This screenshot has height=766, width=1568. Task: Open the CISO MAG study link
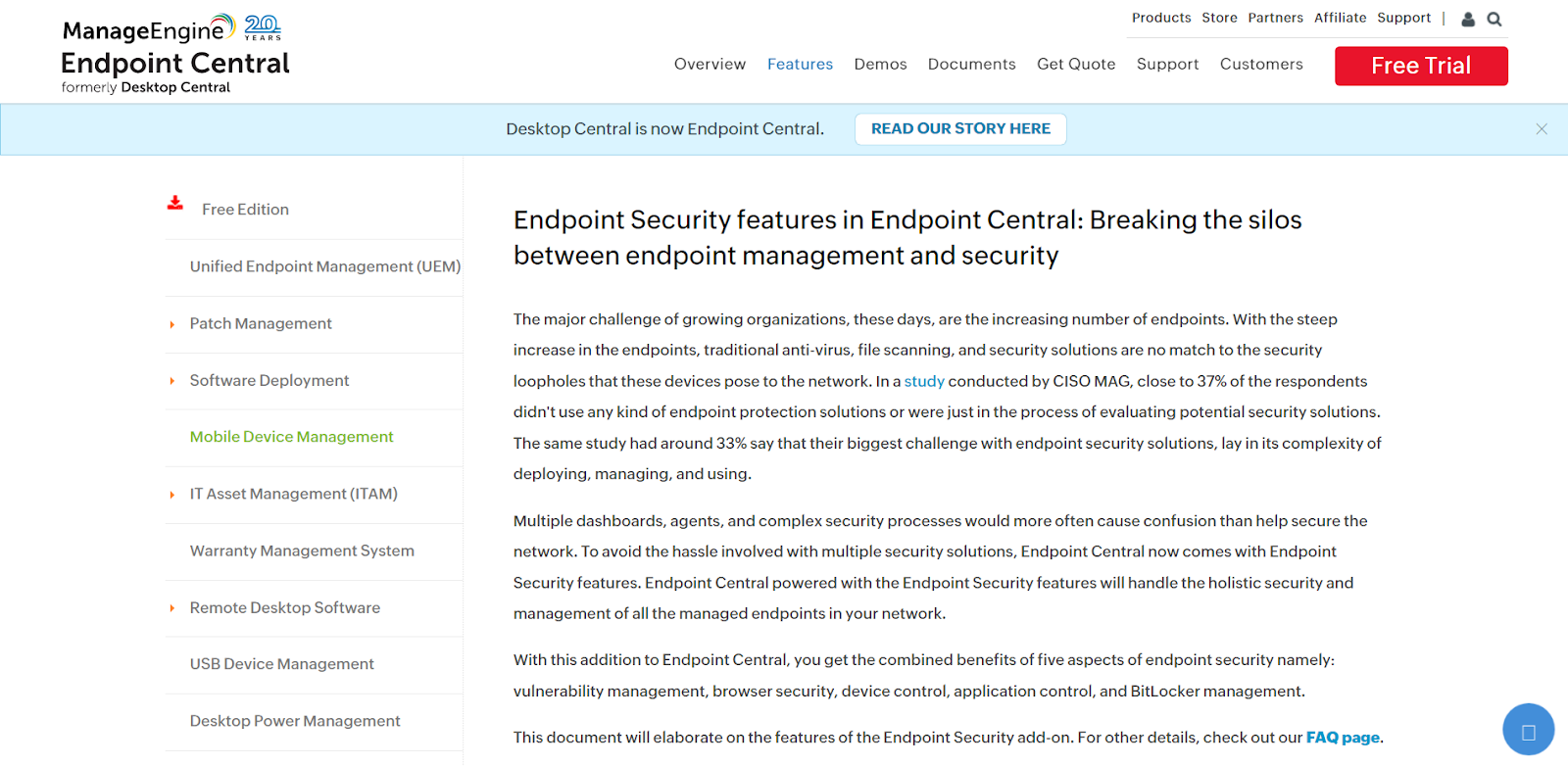[x=924, y=381]
